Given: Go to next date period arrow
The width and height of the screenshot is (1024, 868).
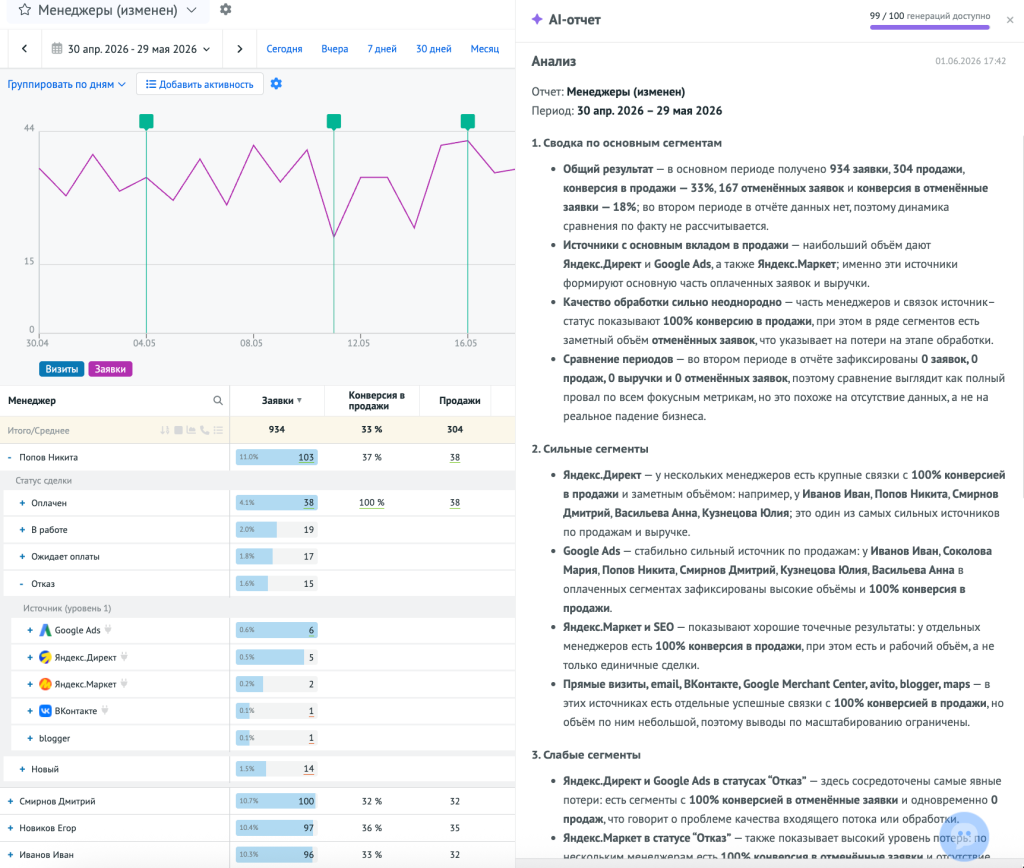Looking at the screenshot, I should [x=240, y=48].
